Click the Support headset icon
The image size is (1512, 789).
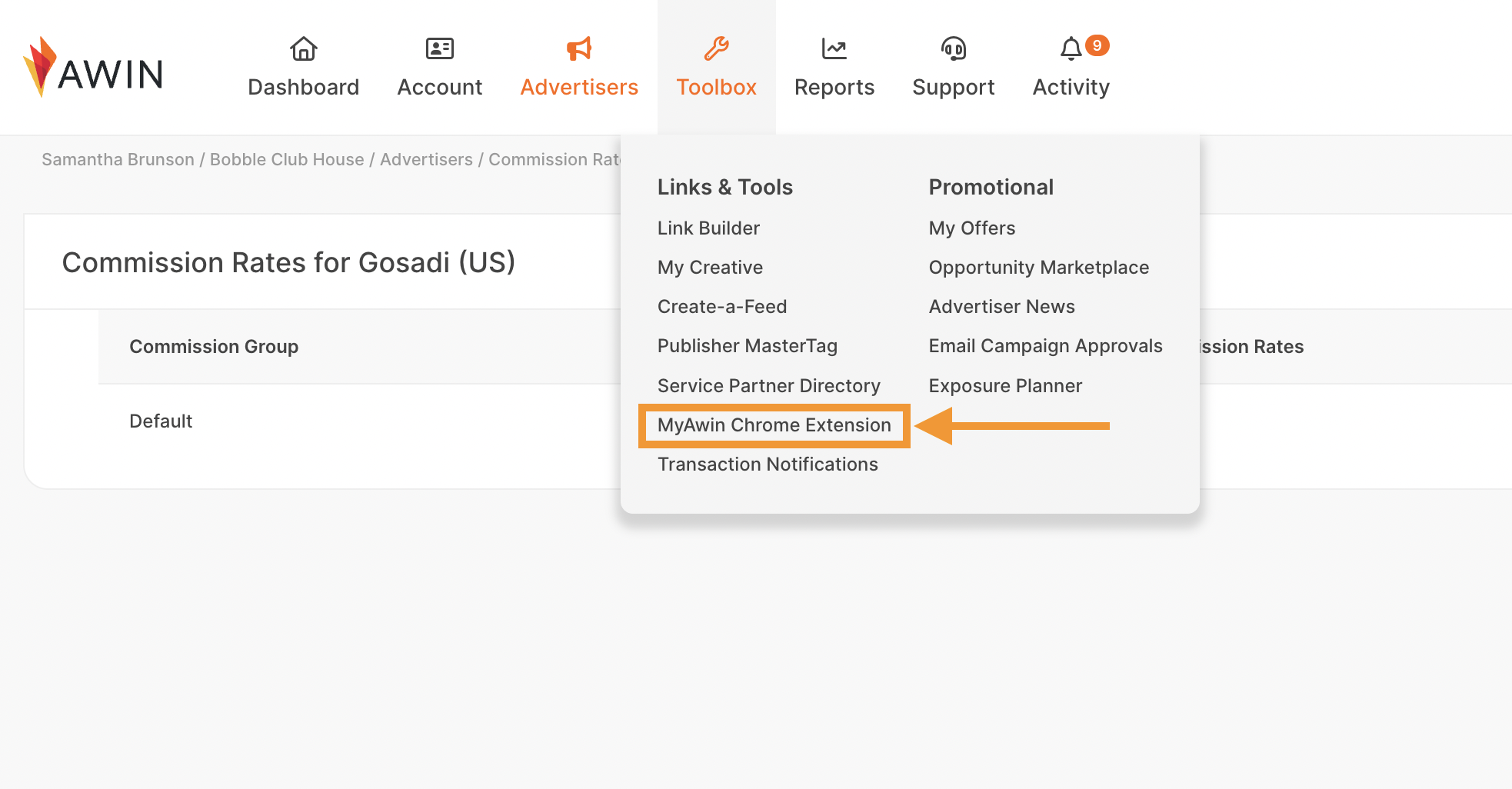(954, 48)
